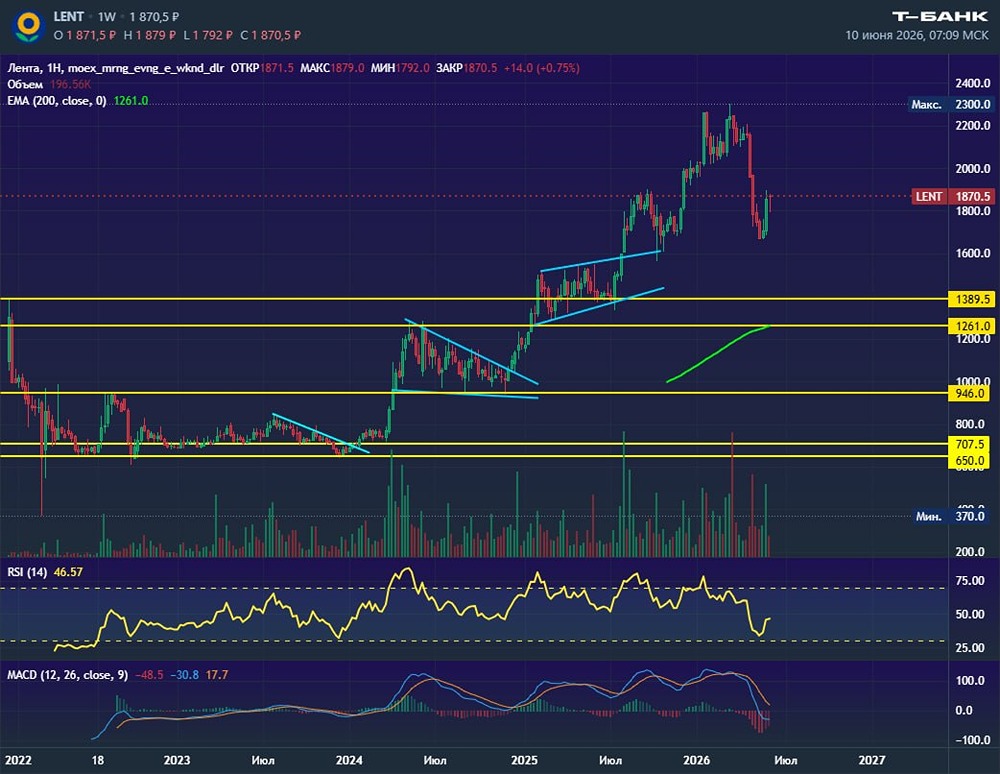Click the 2400.0 price axis tick
Screen dimensions: 1000x774
tap(973, 84)
